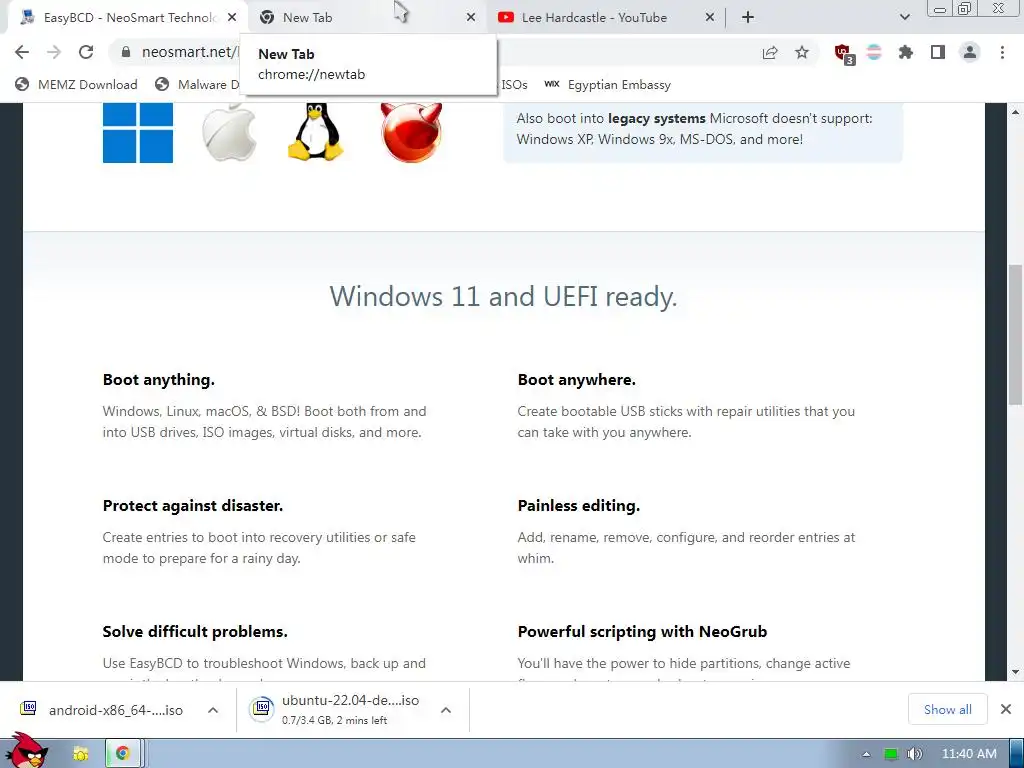Click the Linux Tux penguin image
Screen dimensions: 1024x768
315,131
